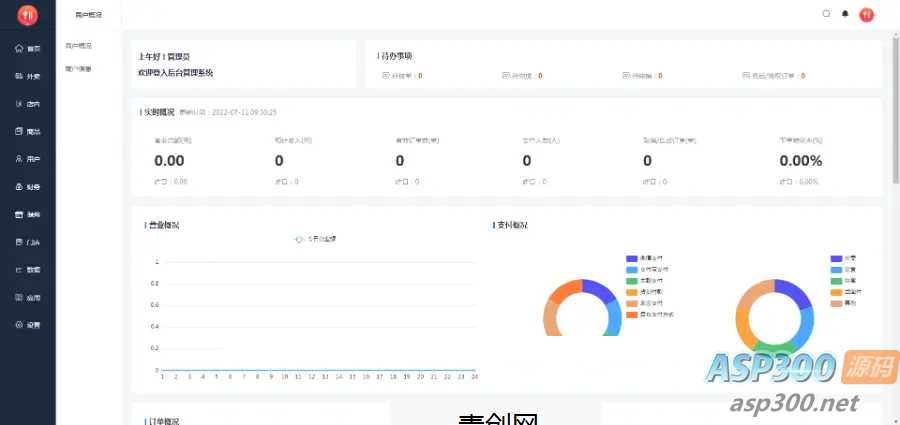Click the restaurant logo in the sidebar
Screen dimensions: 900x425
(27, 15)
